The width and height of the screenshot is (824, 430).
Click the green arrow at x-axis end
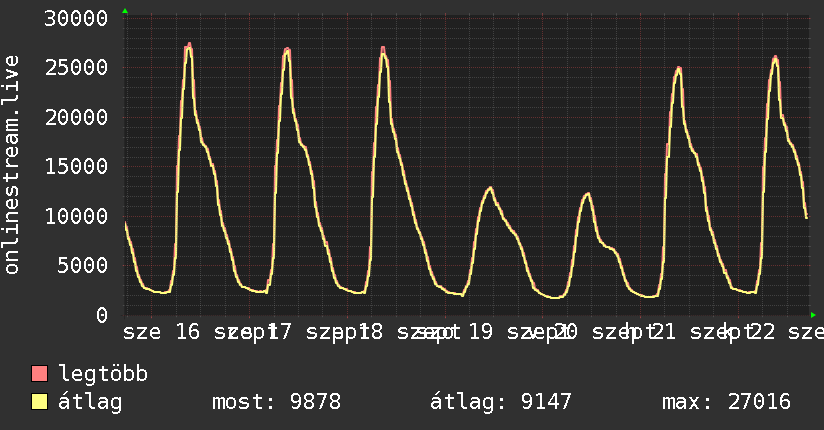[813, 315]
